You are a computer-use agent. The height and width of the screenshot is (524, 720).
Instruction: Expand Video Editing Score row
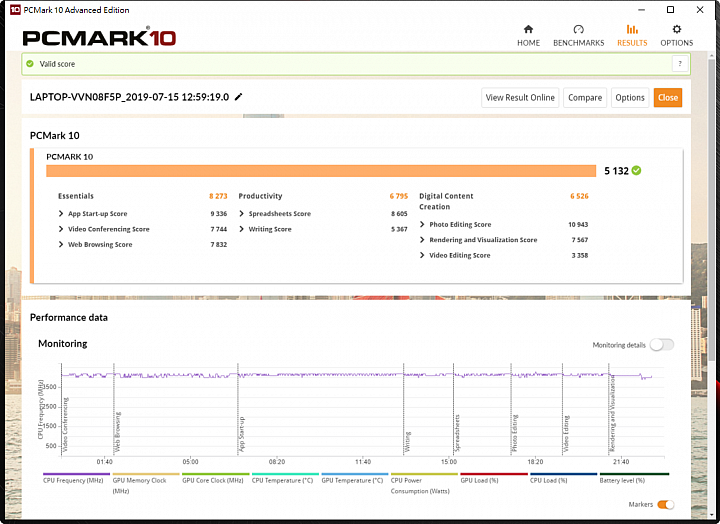(422, 255)
